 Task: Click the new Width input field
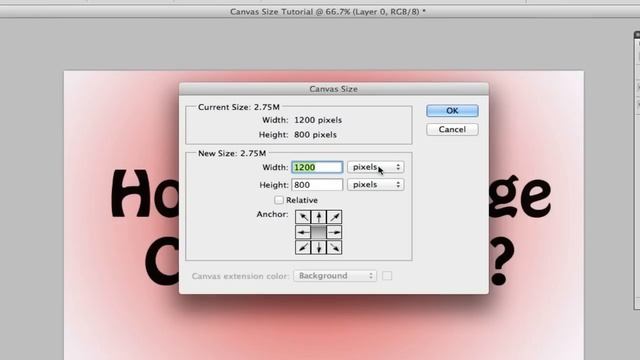click(x=317, y=167)
